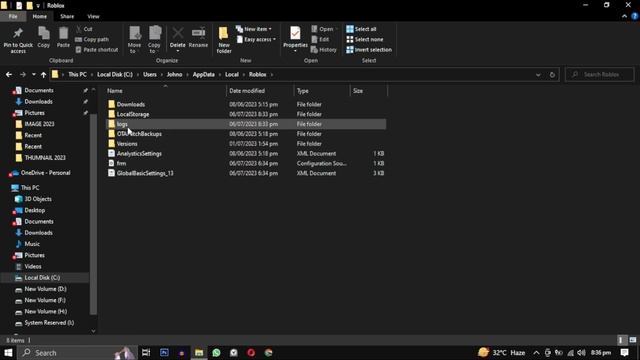Click the Copy ribbon icon
This screenshot has height=360, width=640.
pos(44,33)
